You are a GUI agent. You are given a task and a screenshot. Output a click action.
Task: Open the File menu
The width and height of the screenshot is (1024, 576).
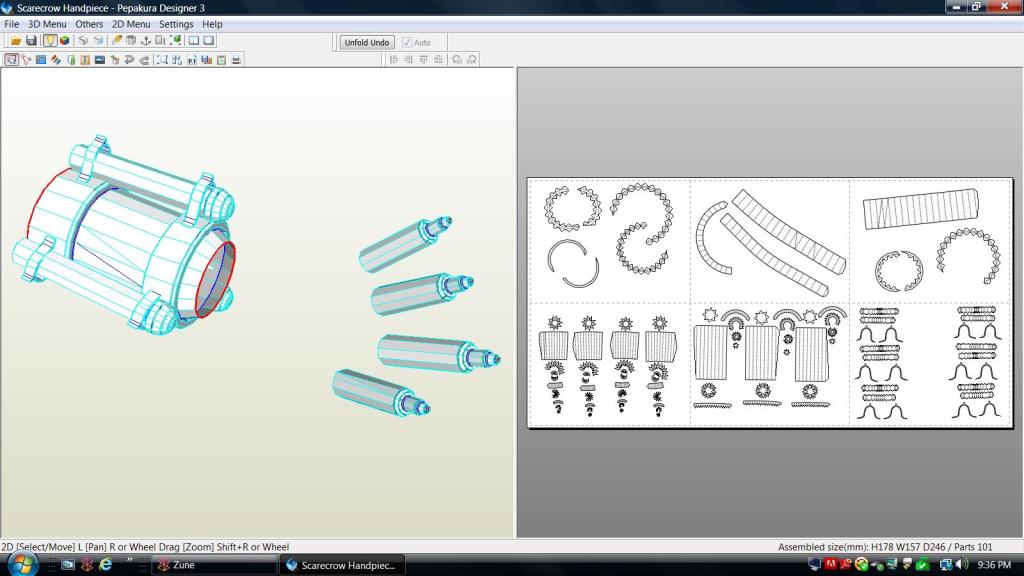pyautogui.click(x=12, y=24)
